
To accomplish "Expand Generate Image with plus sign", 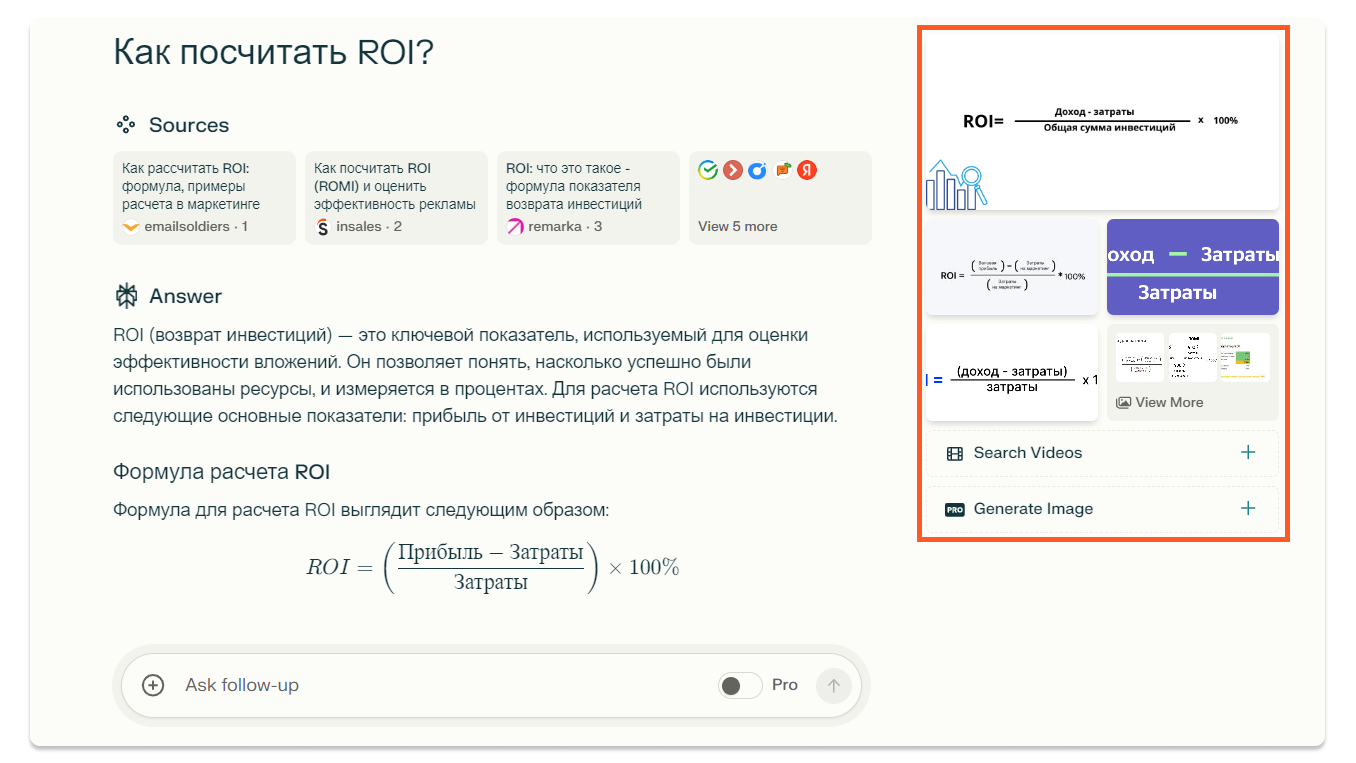I will tap(1248, 509).
